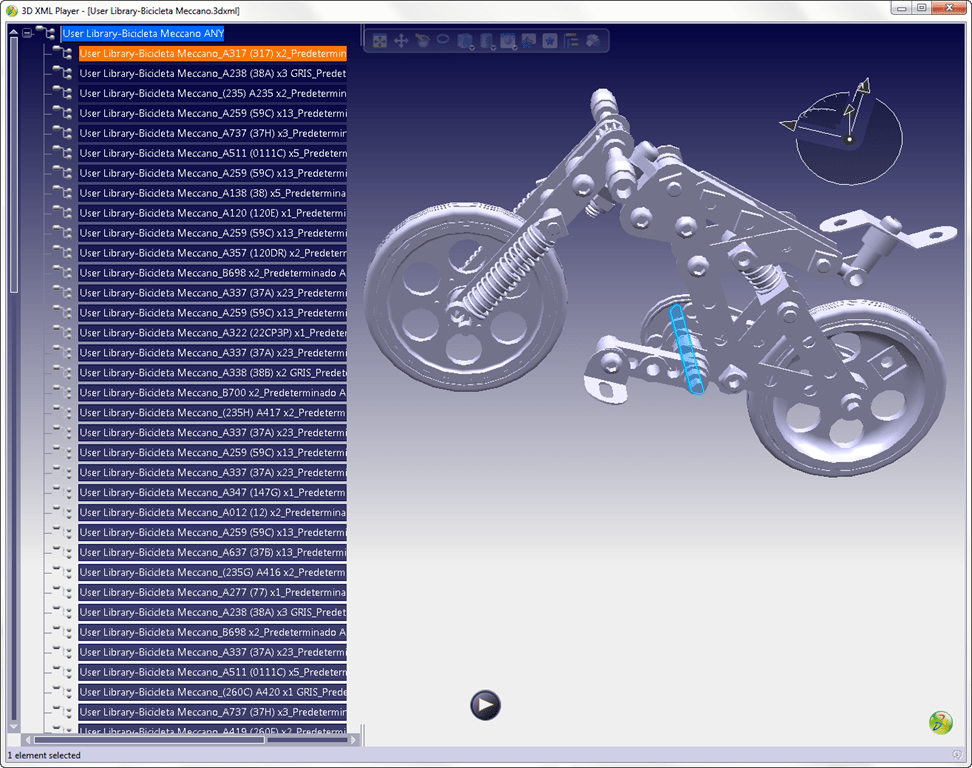This screenshot has width=972, height=768.
Task: Open the view orientation cube dropdown
Action: 465,41
